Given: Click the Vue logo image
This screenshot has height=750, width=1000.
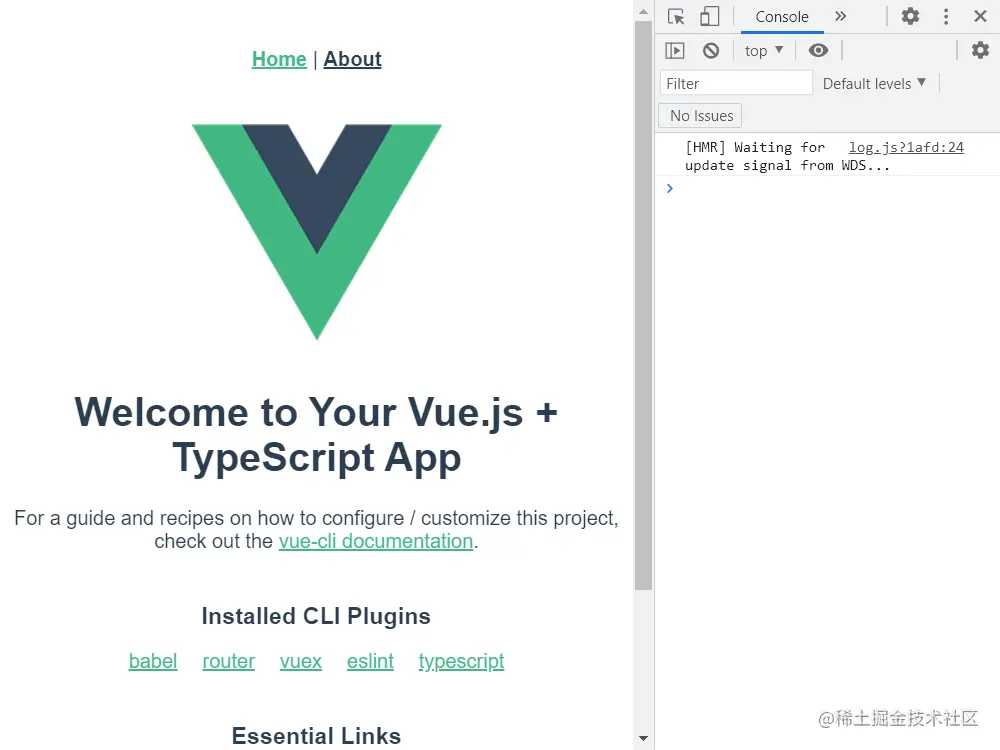Looking at the screenshot, I should coord(317,232).
